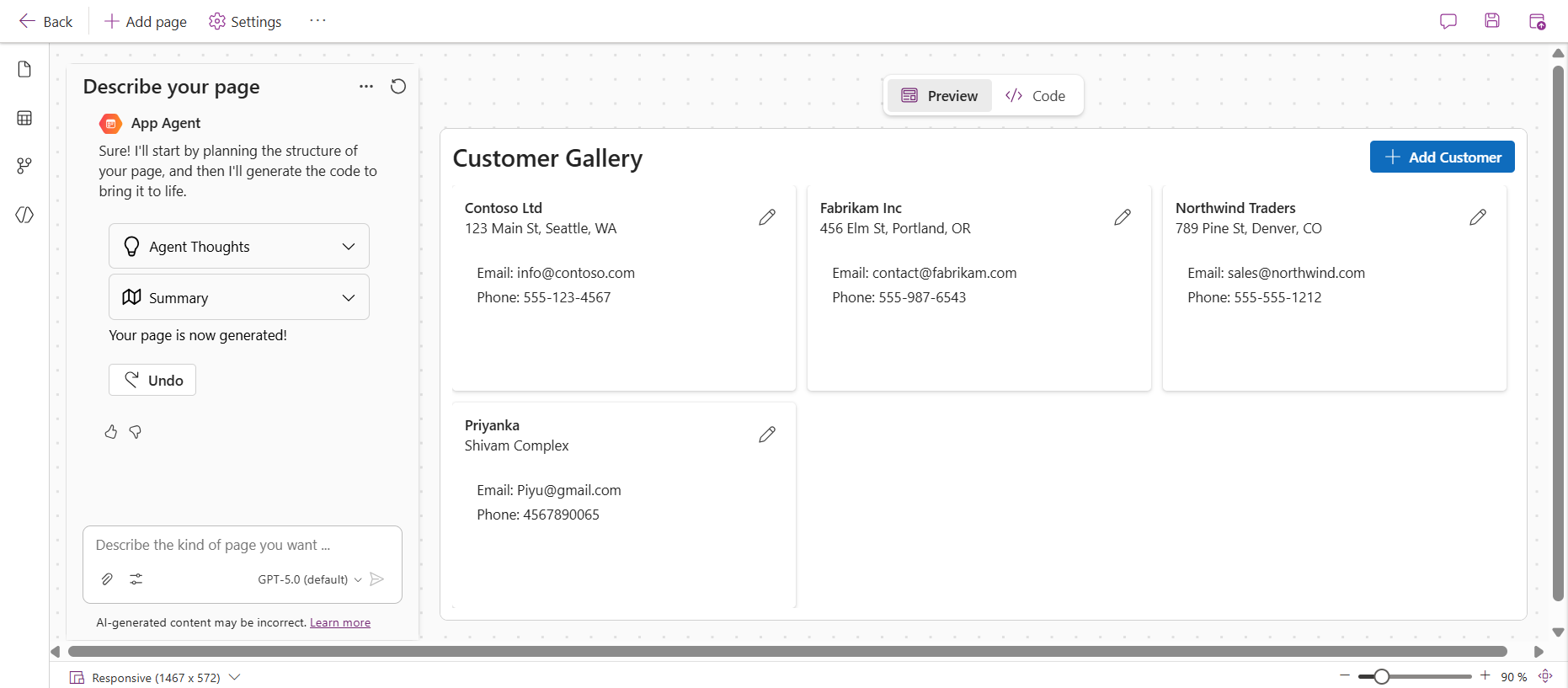The image size is (1568, 688).
Task: Click the App Agent avatar icon
Action: (110, 124)
